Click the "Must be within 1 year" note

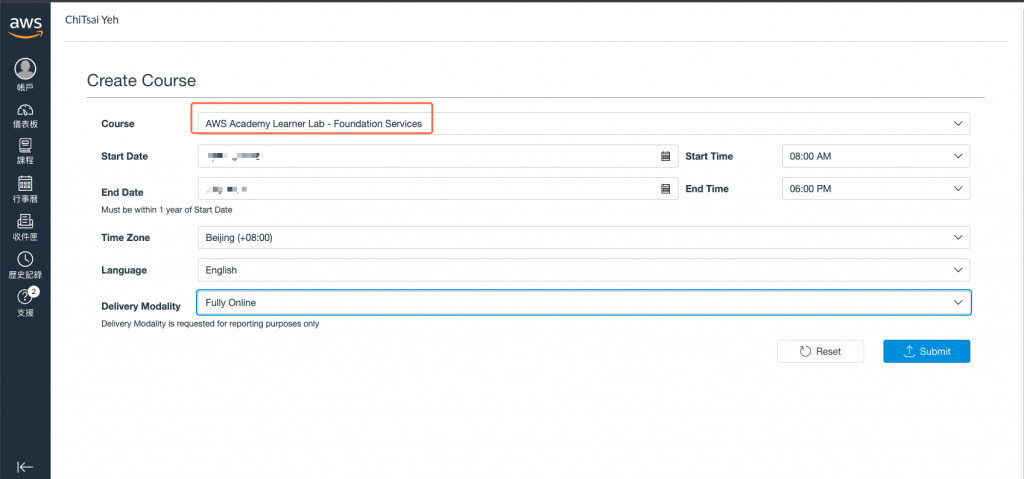(x=167, y=210)
